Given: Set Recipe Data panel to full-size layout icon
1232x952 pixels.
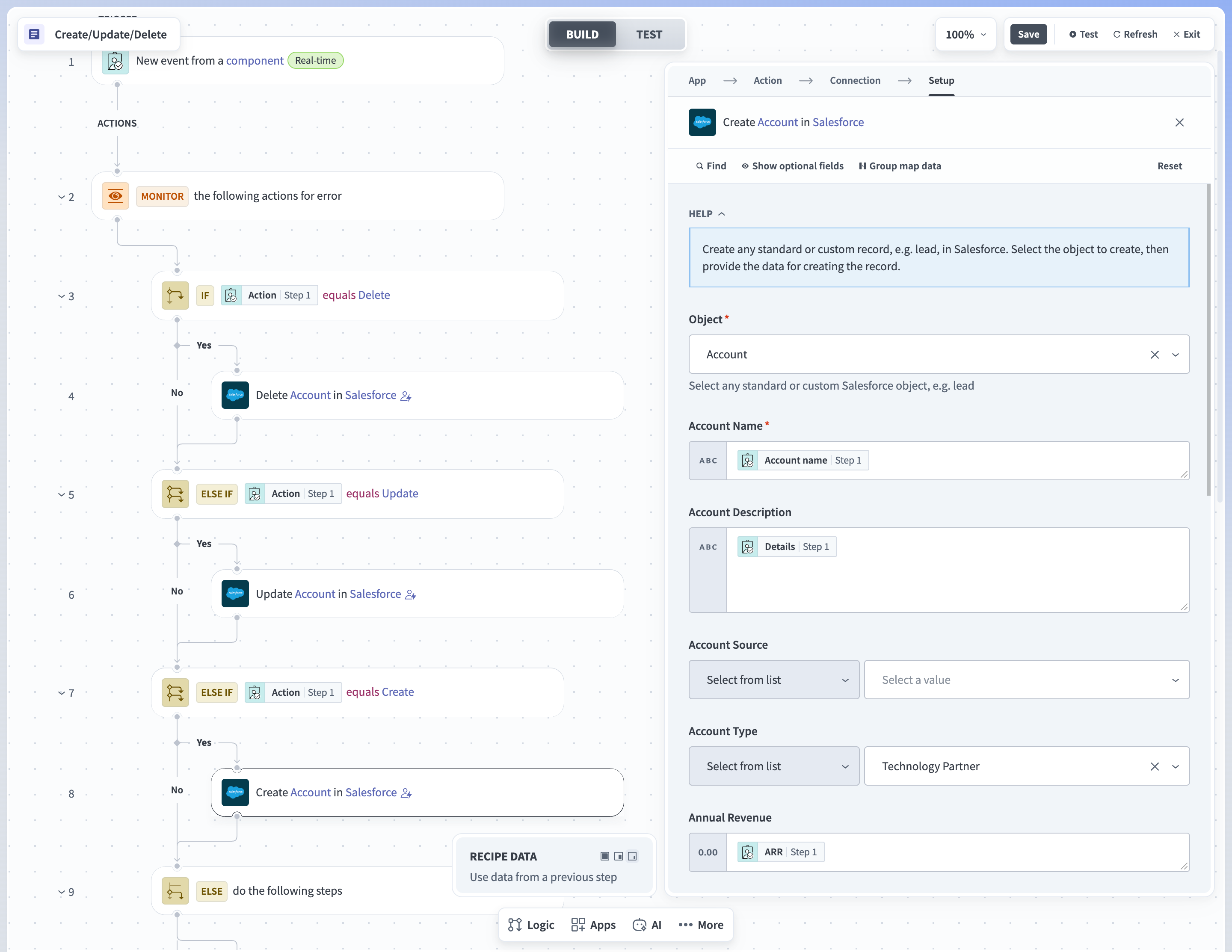Looking at the screenshot, I should (x=605, y=856).
